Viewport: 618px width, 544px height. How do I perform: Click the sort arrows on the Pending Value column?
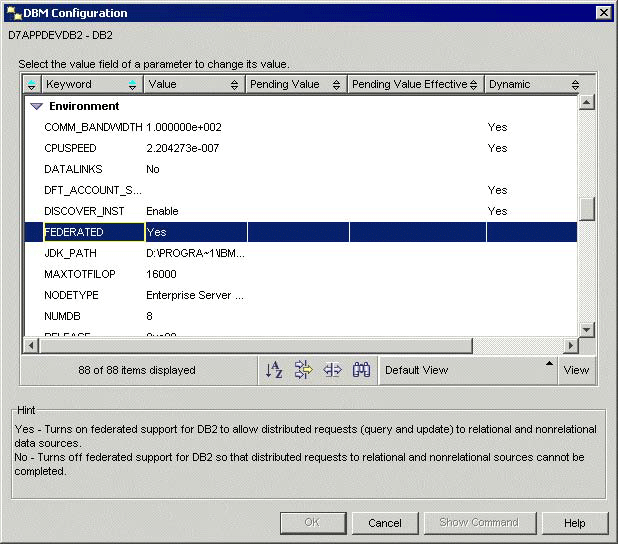336,84
